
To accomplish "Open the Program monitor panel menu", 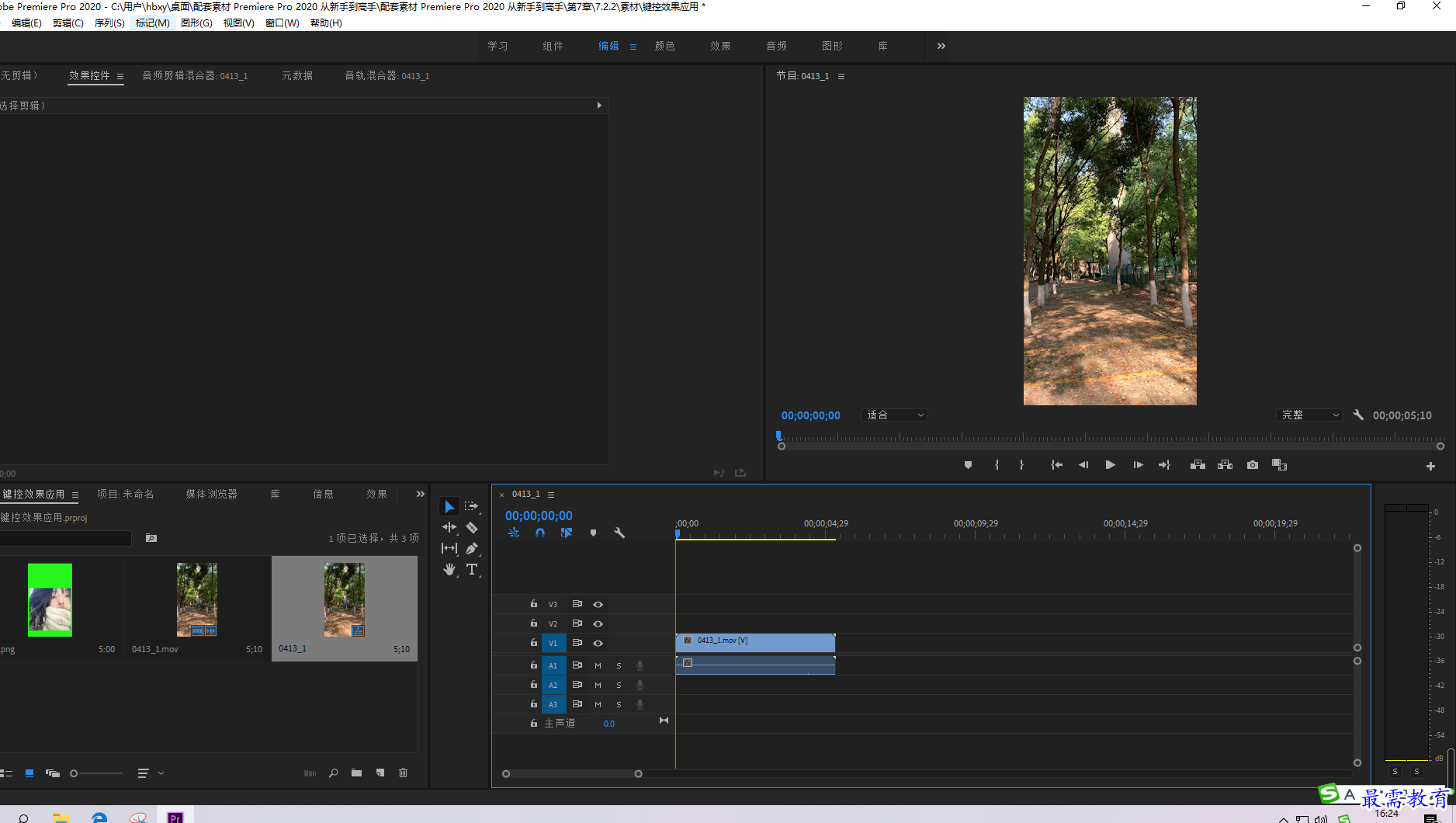I will pos(841,76).
